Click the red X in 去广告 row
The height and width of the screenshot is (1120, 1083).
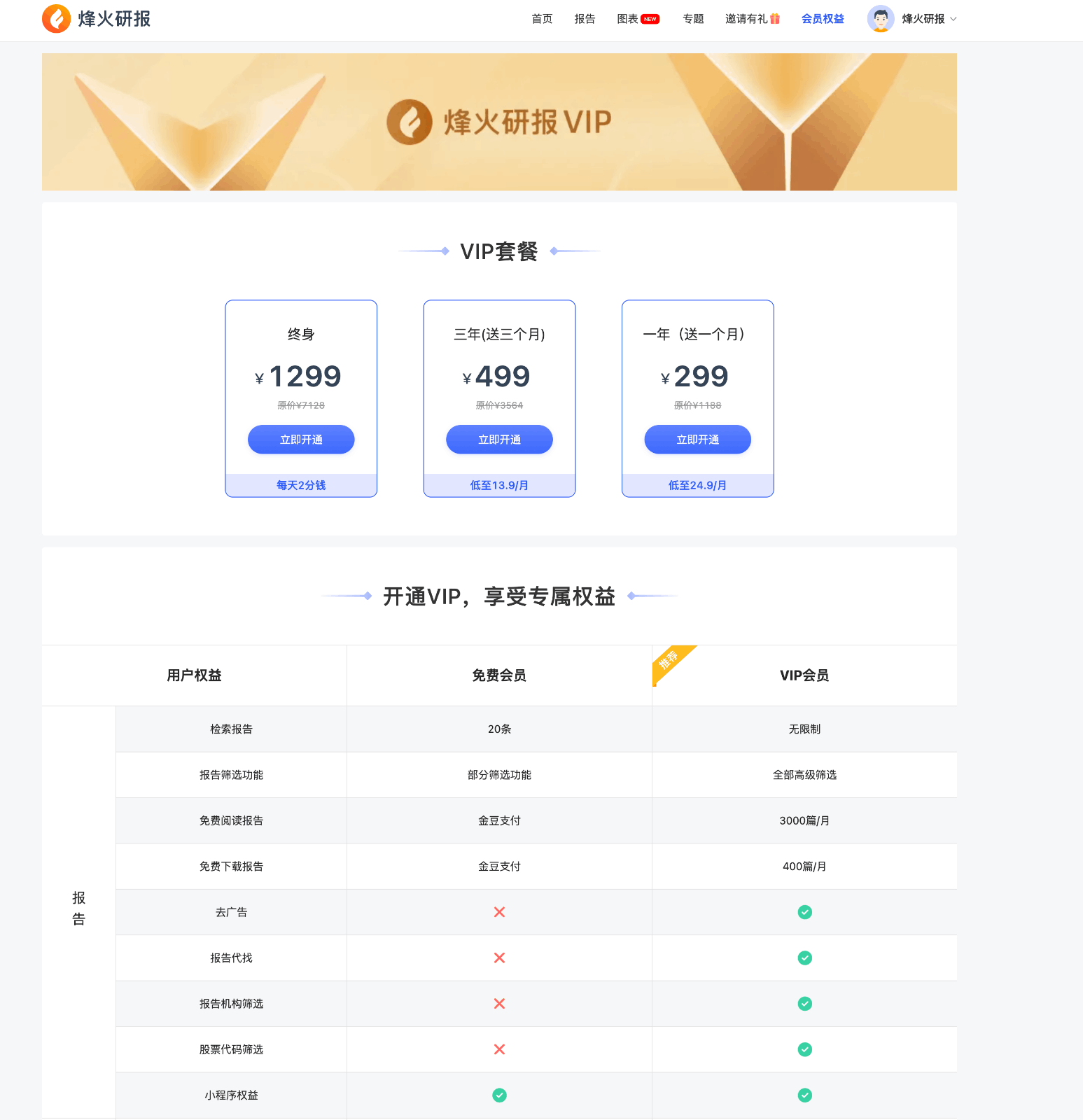499,912
